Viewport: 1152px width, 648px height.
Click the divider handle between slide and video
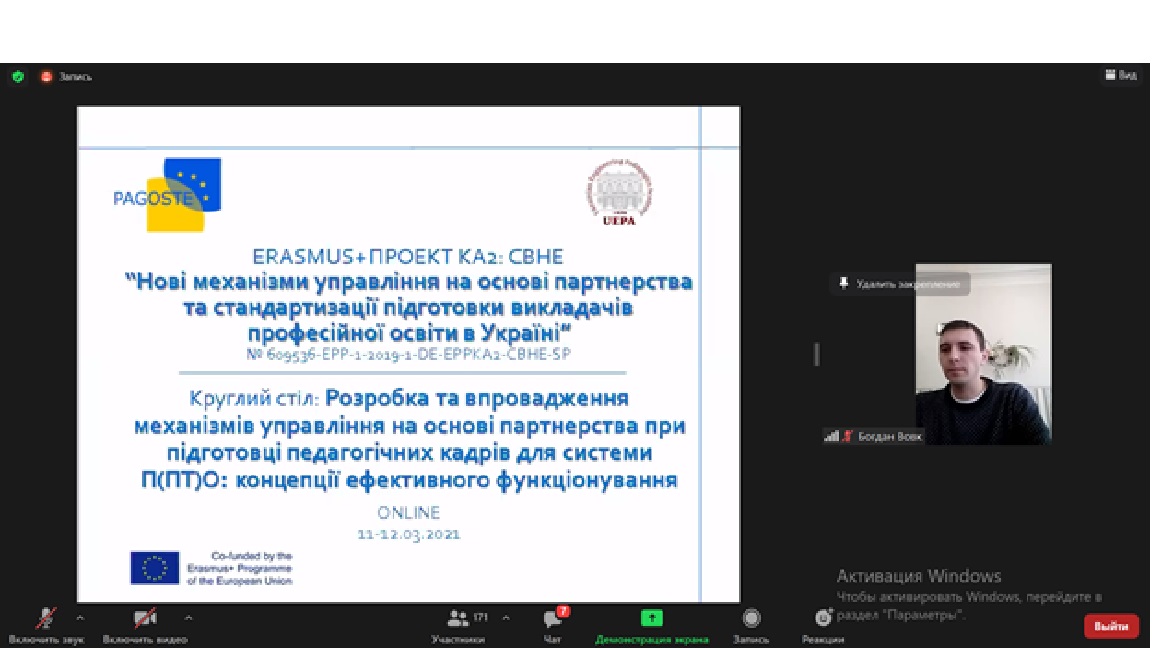pos(816,354)
